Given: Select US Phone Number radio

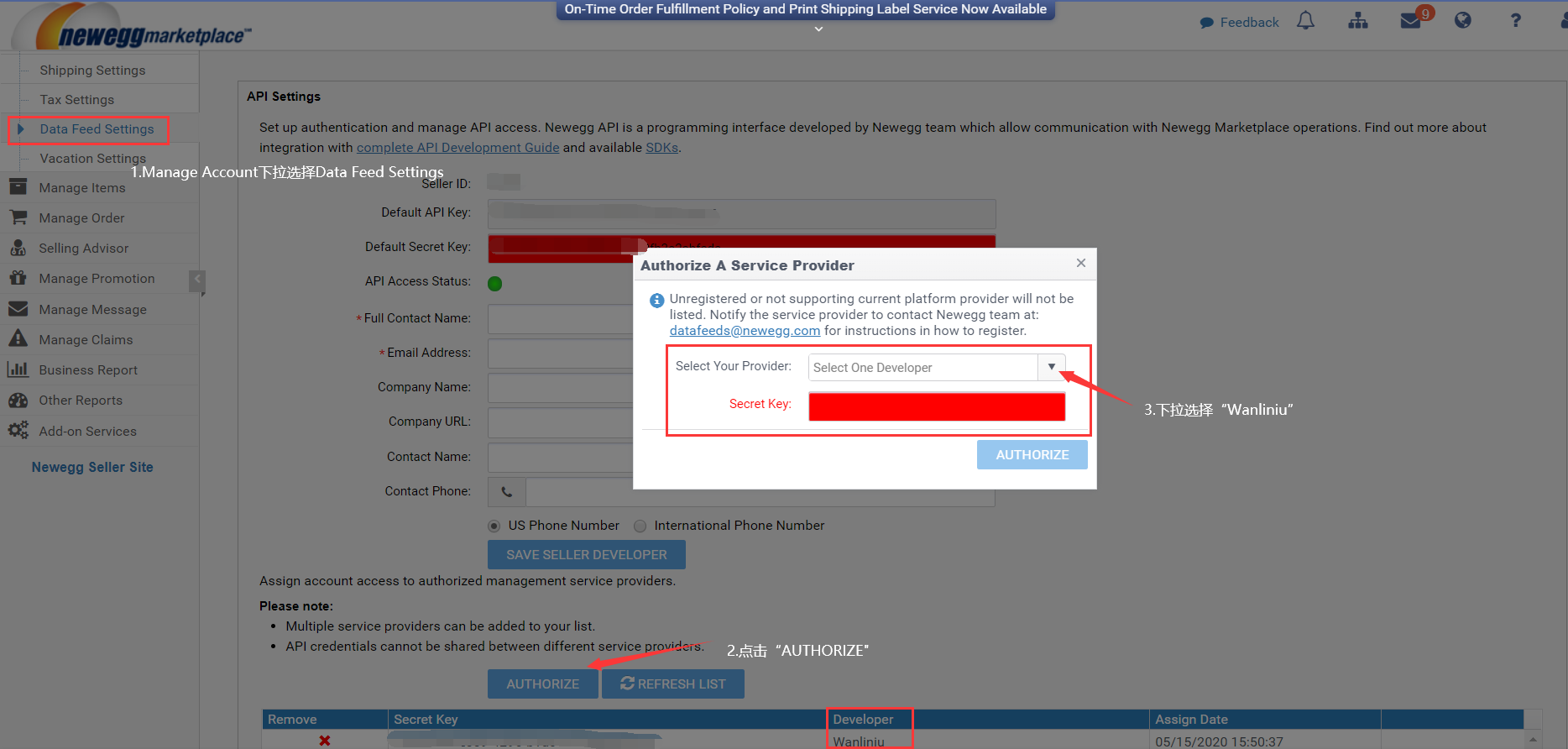Looking at the screenshot, I should pos(494,526).
